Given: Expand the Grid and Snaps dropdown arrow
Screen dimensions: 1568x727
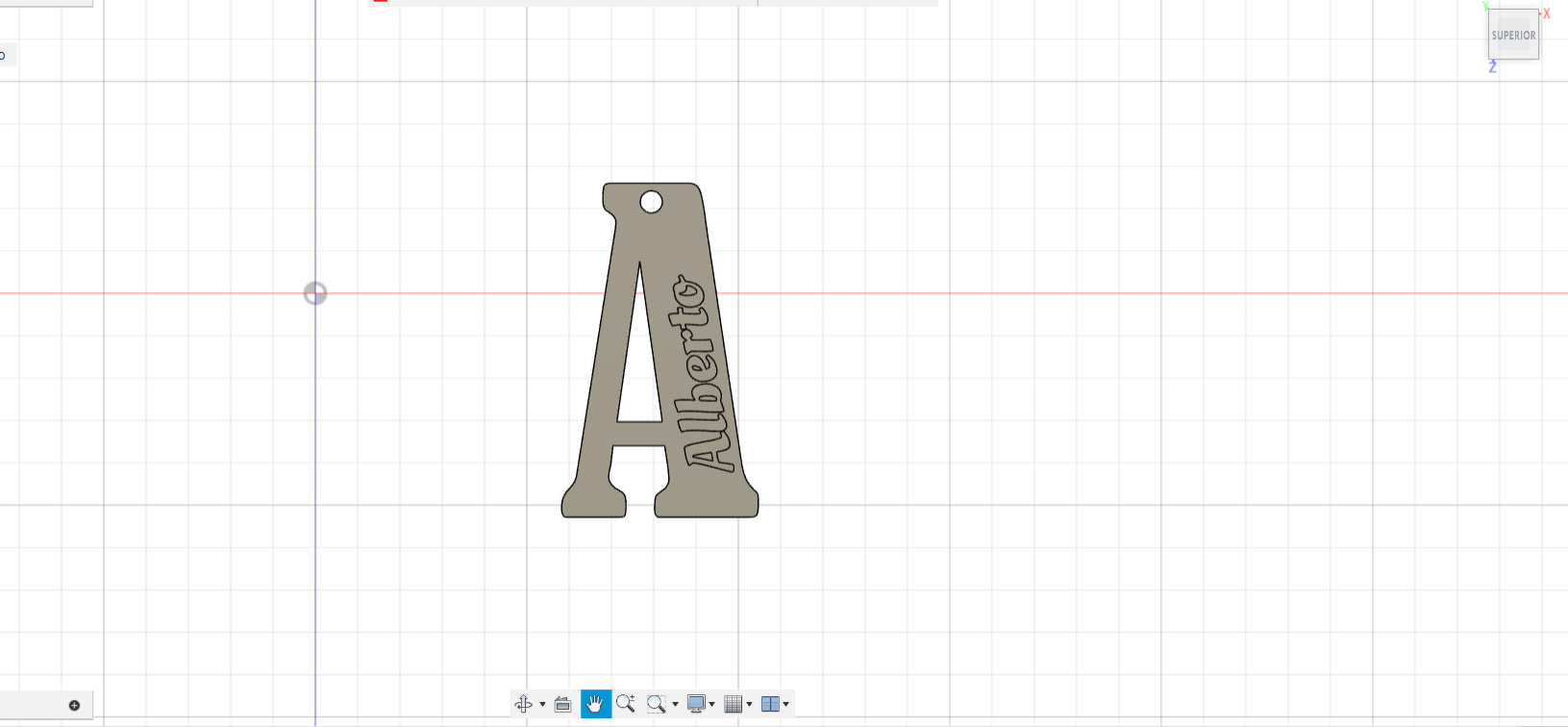Looking at the screenshot, I should 750,705.
